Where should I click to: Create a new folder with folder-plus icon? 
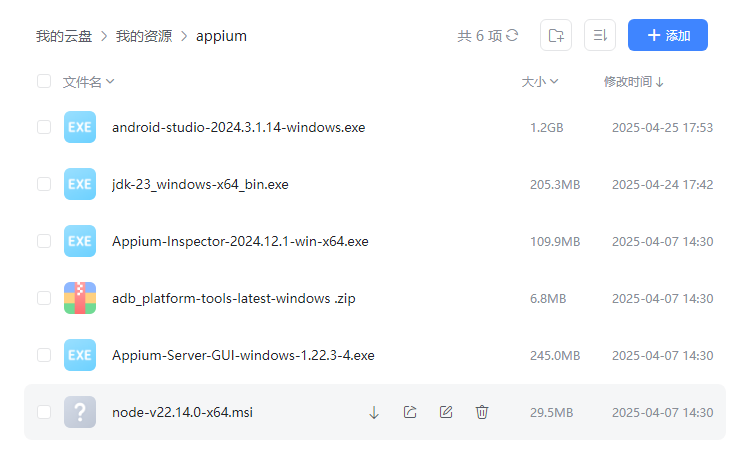[x=556, y=35]
